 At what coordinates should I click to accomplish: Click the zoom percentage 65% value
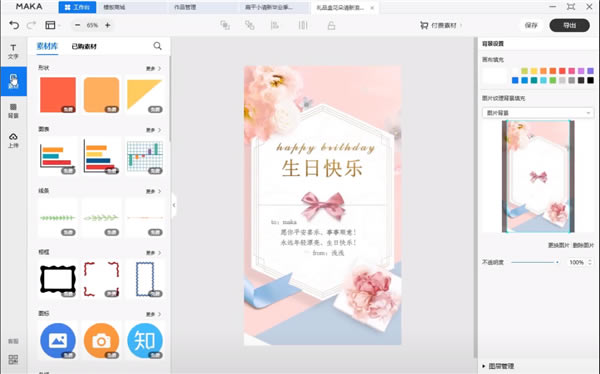pos(92,25)
